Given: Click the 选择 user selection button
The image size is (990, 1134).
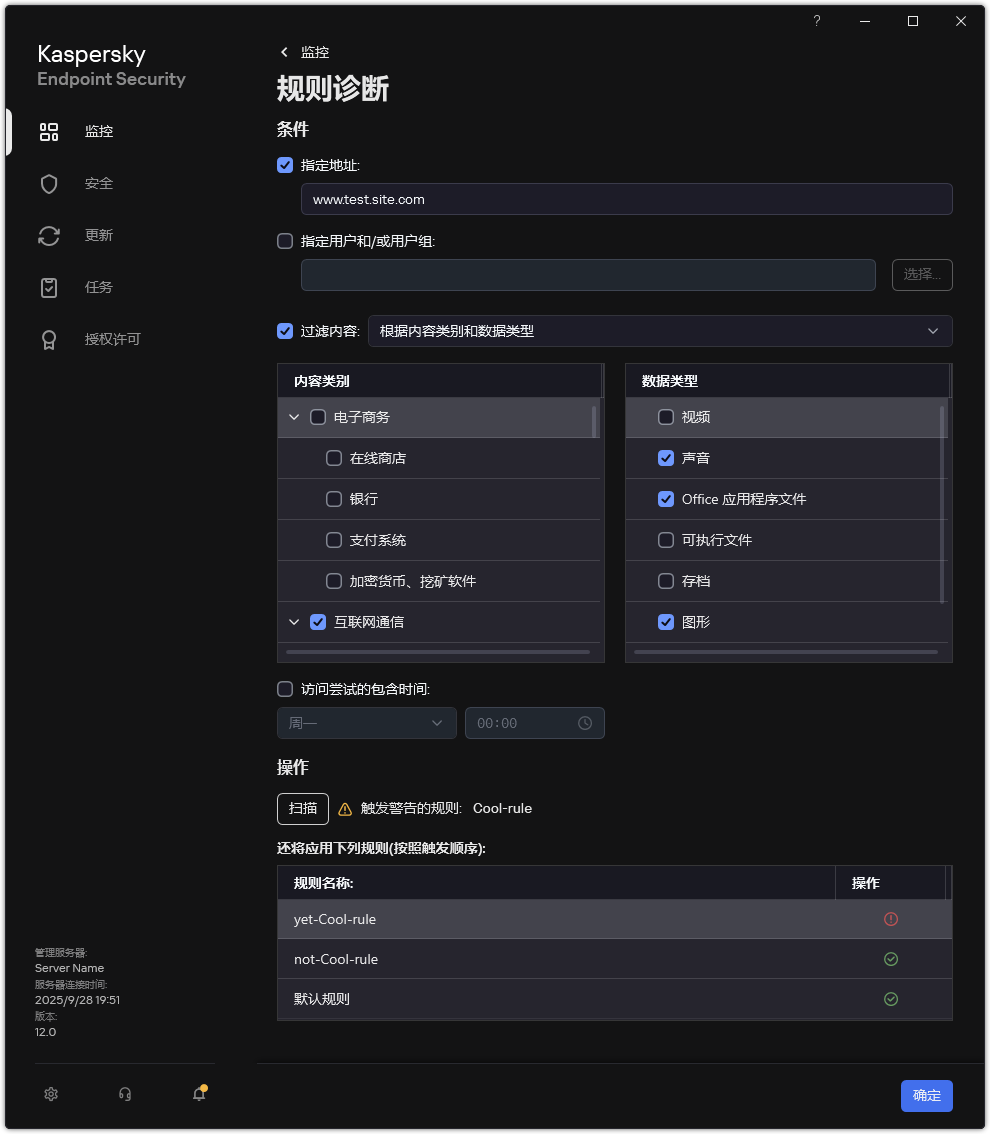Looking at the screenshot, I should pyautogui.click(x=921, y=275).
